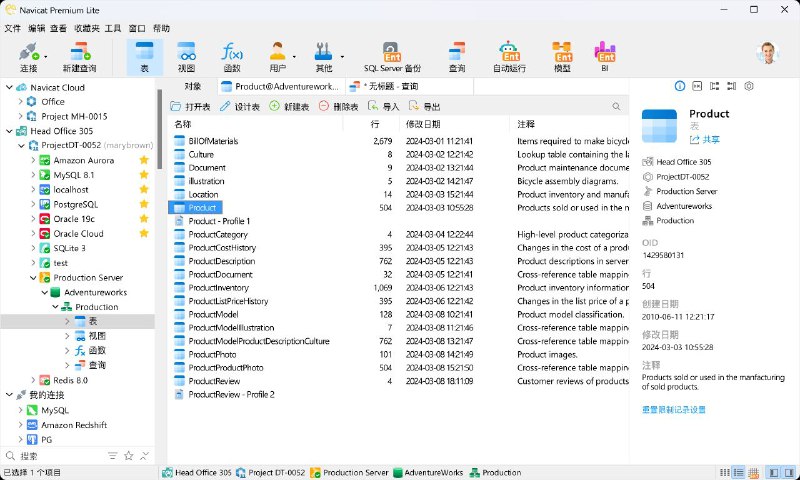Open the Connection button dropdown arrow

coord(46,57)
